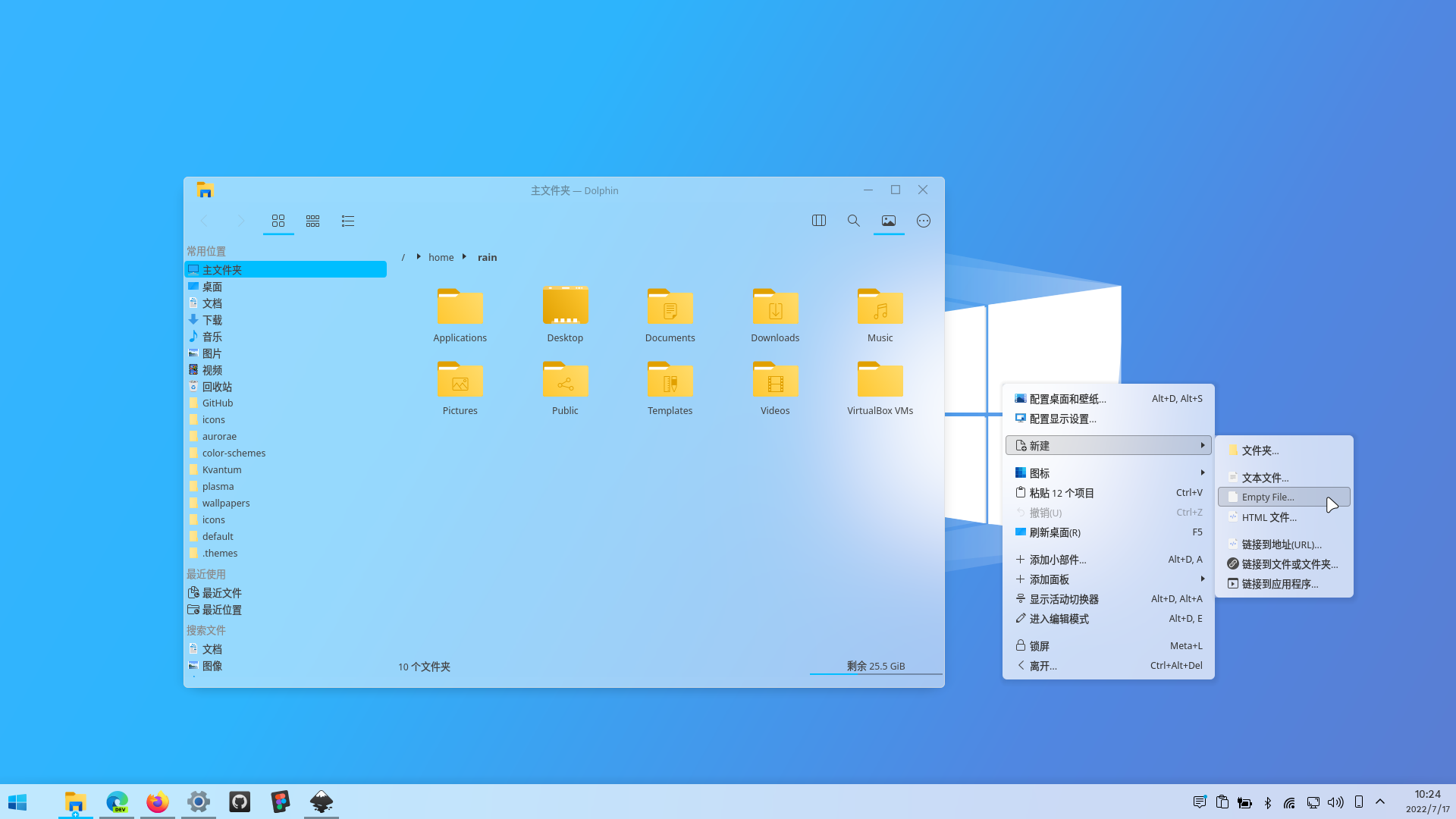The image size is (1456, 819).
Task: Open Kvantum bookmark in sidebar
Action: click(285, 469)
